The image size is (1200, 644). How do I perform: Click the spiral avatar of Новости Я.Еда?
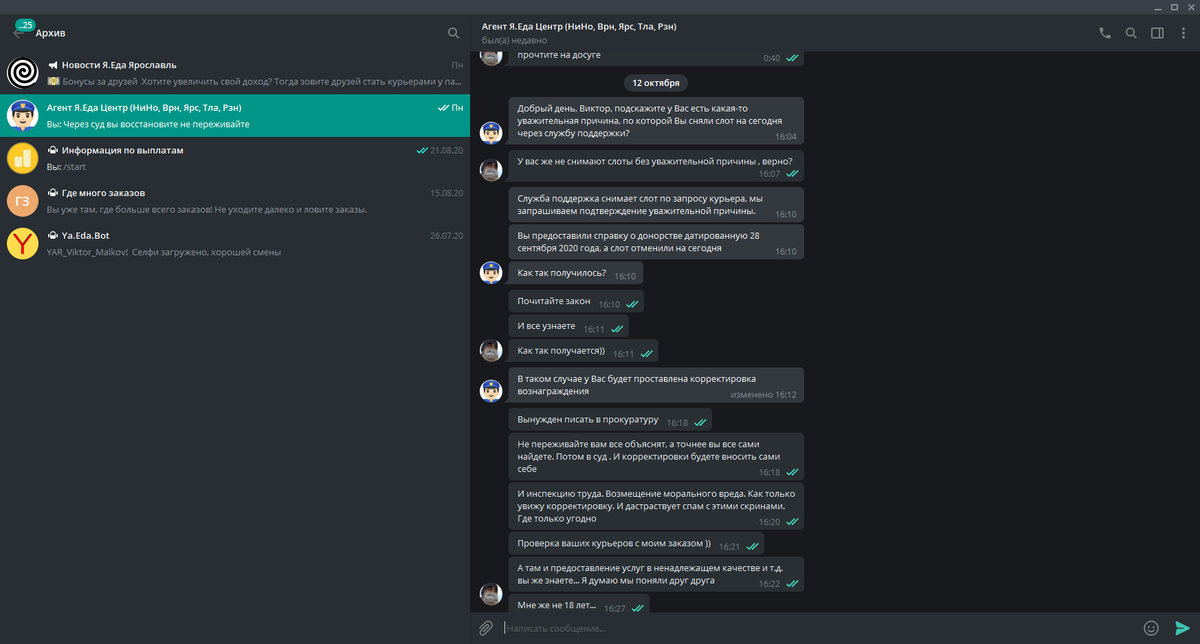click(x=22, y=72)
